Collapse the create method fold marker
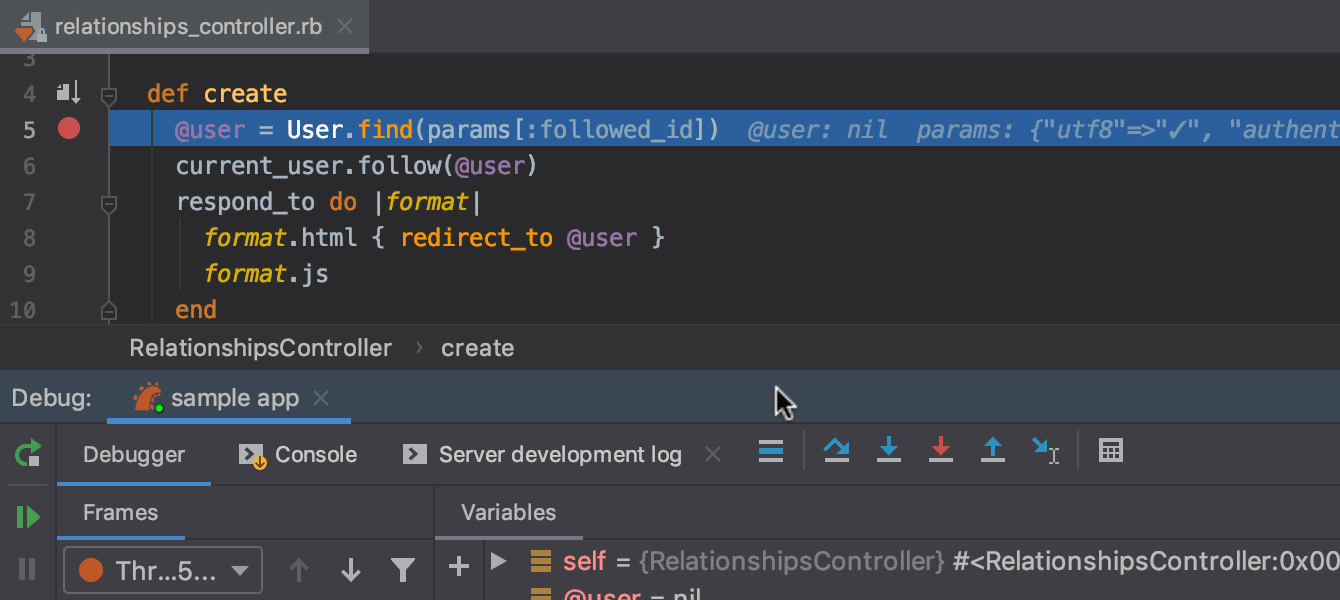The width and height of the screenshot is (1340, 600). coord(109,96)
